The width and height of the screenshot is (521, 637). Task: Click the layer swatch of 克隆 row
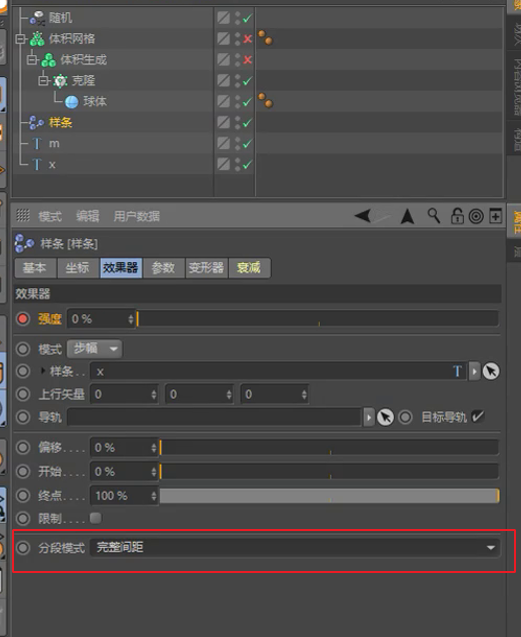pos(223,80)
